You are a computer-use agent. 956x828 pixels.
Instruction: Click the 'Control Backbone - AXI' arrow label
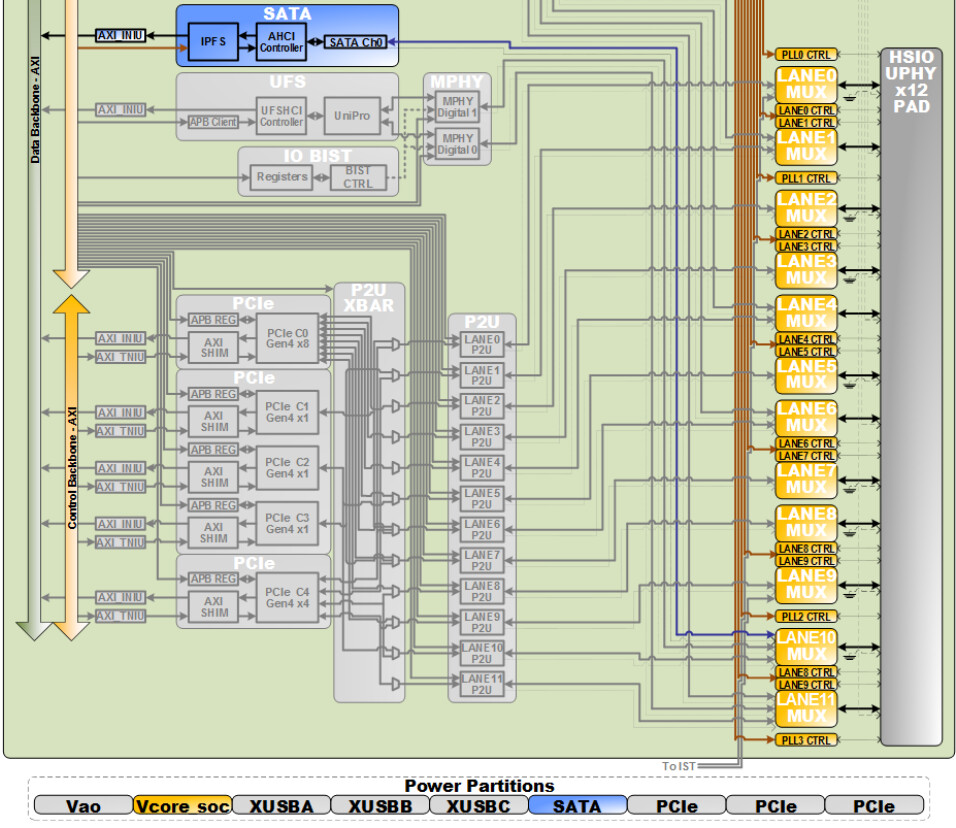tap(72, 468)
